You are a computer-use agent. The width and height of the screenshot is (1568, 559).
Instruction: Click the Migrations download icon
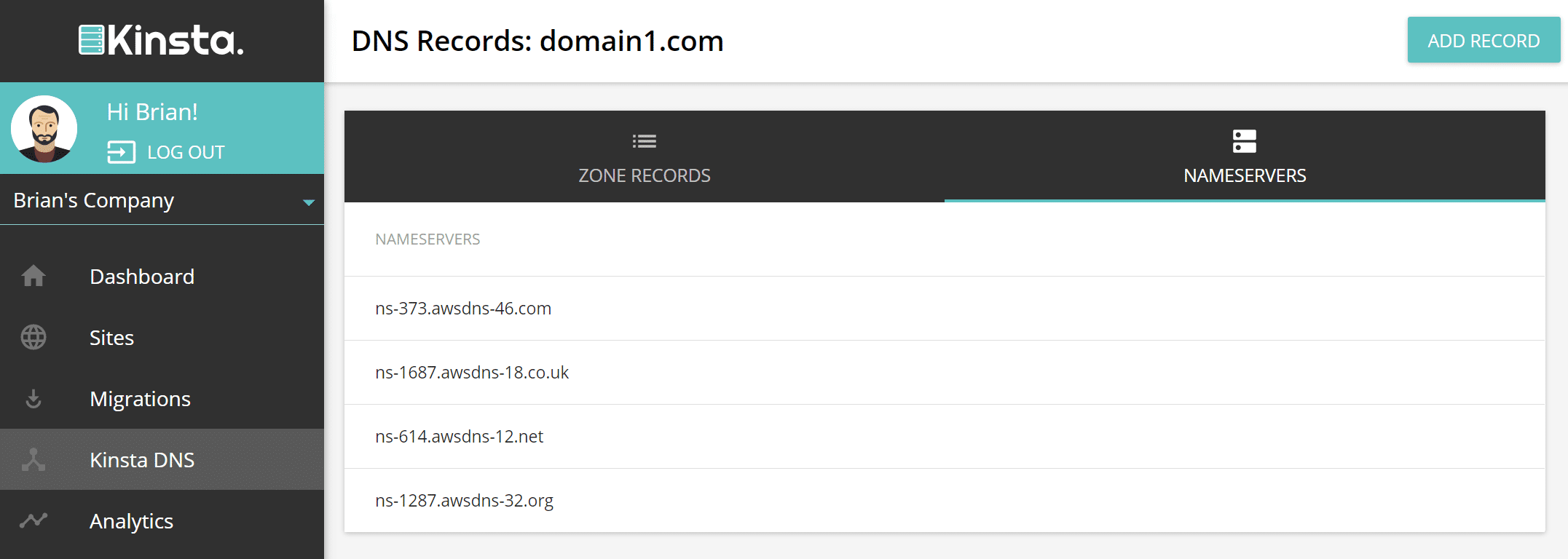pyautogui.click(x=34, y=398)
